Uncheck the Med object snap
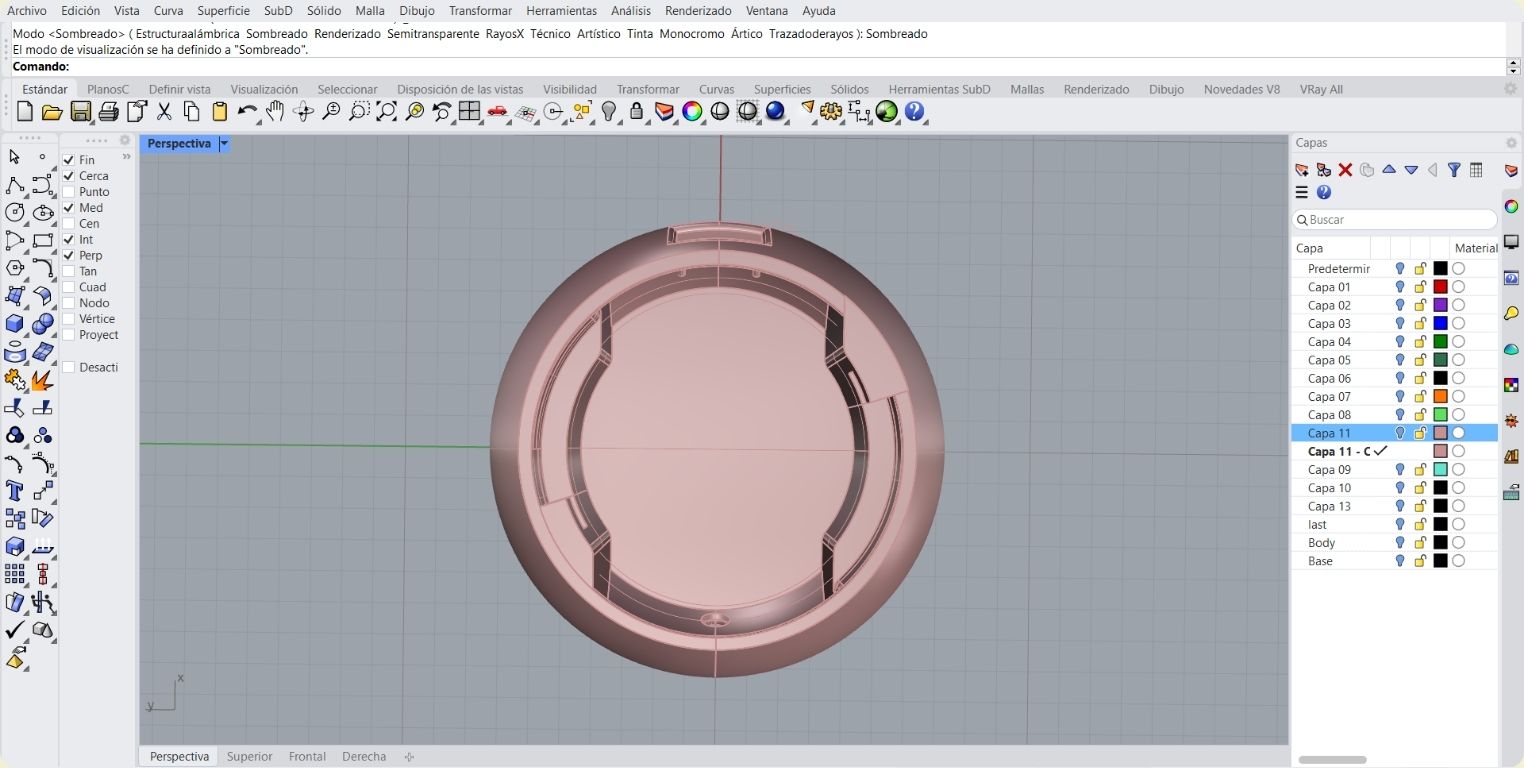The height and width of the screenshot is (768, 1524). tap(69, 208)
